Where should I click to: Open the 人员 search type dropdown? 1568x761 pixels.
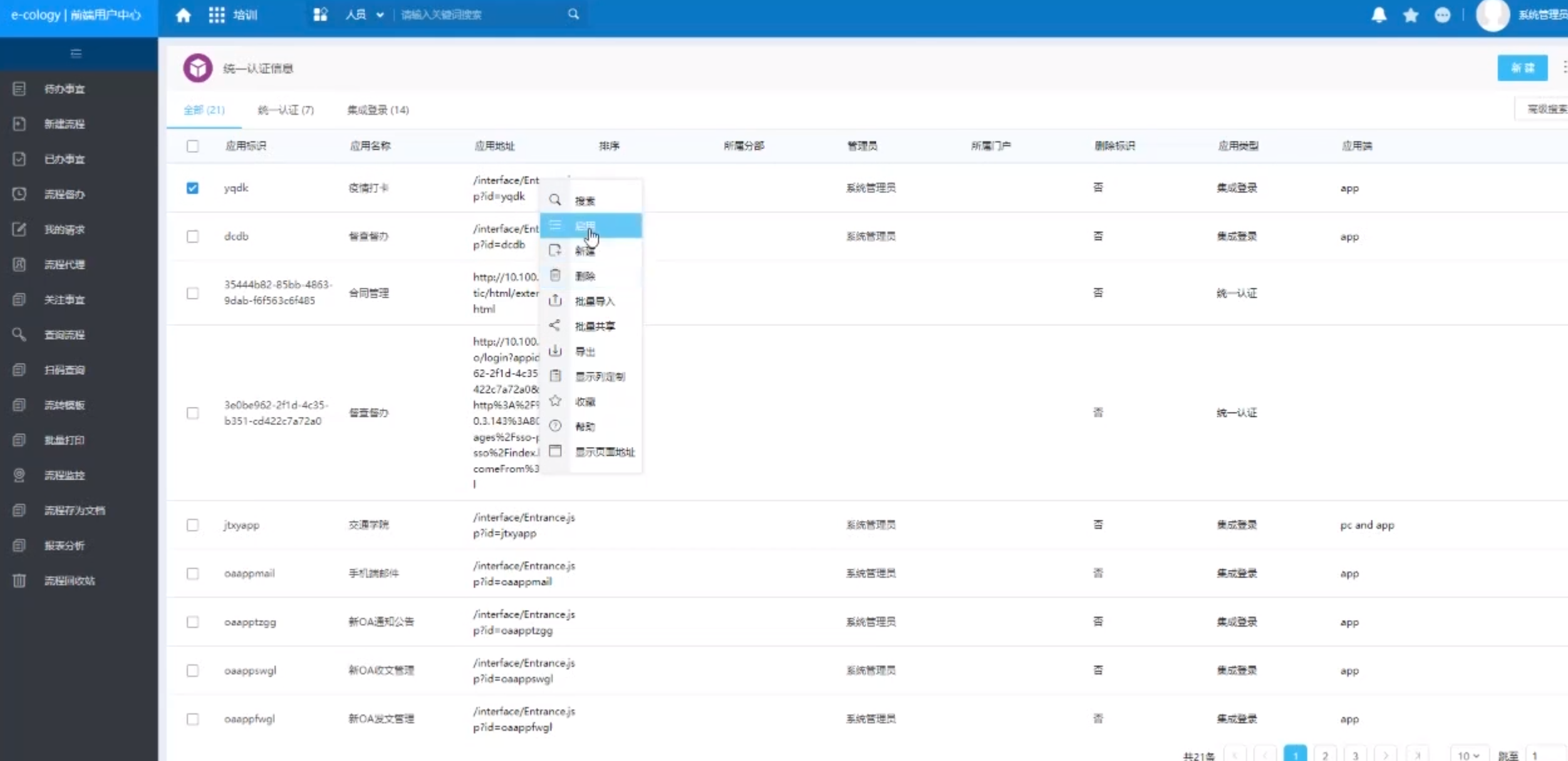pos(365,14)
